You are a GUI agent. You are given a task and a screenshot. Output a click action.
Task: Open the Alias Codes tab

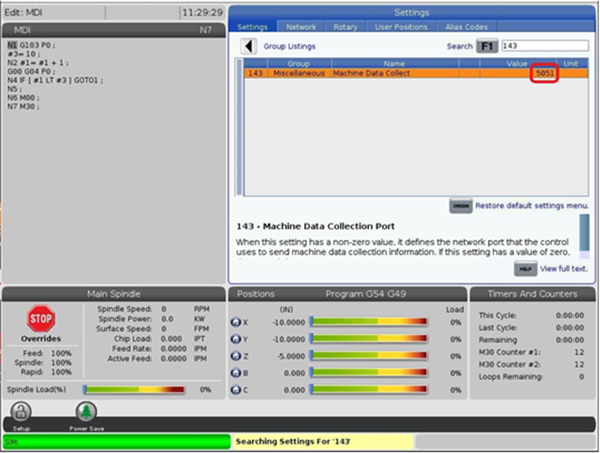point(466,27)
